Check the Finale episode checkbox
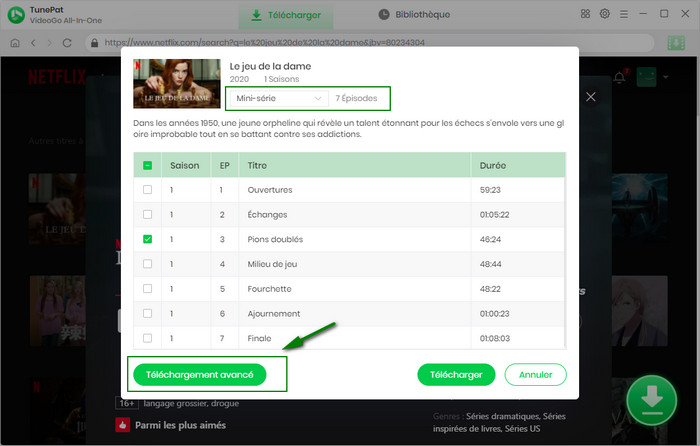The height and width of the screenshot is (446, 700). pos(147,338)
